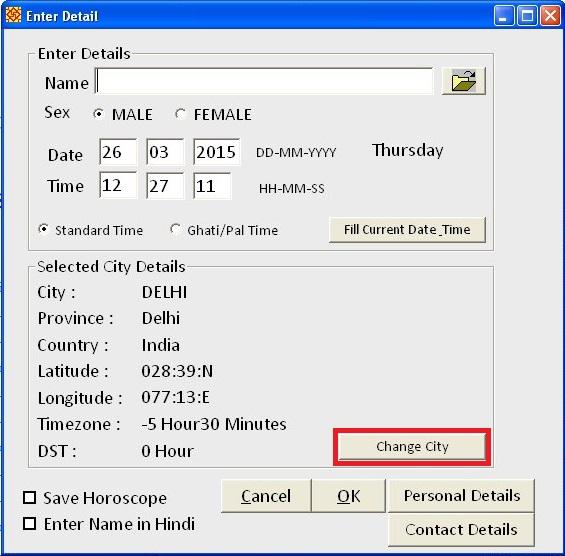Focus the hour field showing 12
This screenshot has width=565, height=556.
pos(118,186)
